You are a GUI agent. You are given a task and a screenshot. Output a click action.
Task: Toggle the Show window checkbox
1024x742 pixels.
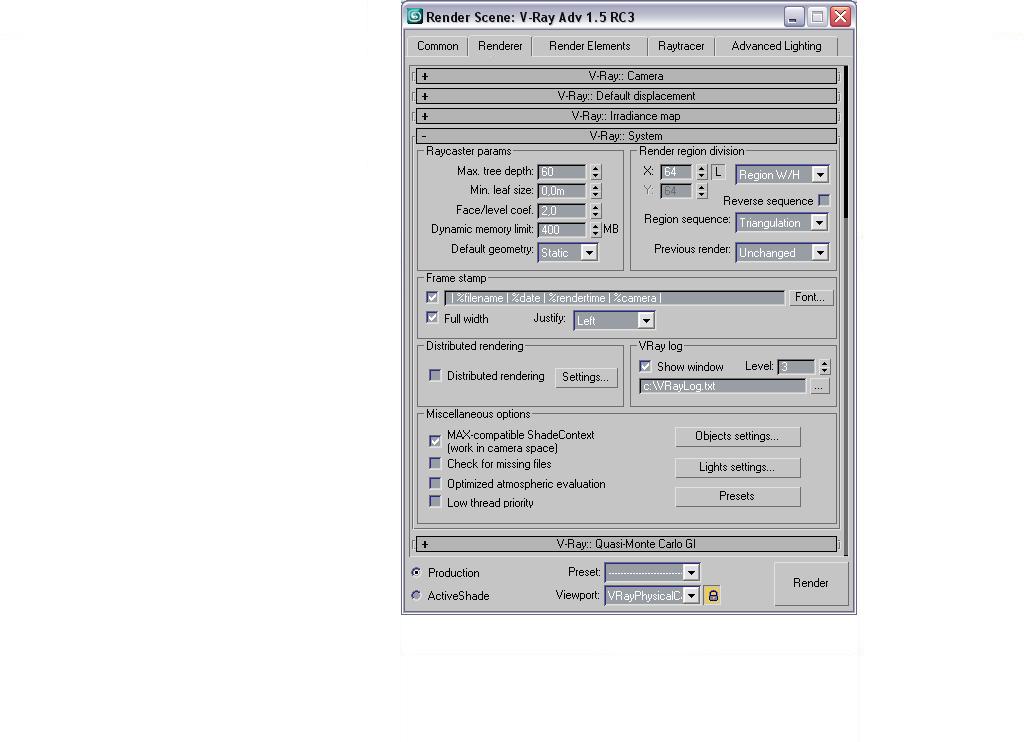[x=645, y=366]
